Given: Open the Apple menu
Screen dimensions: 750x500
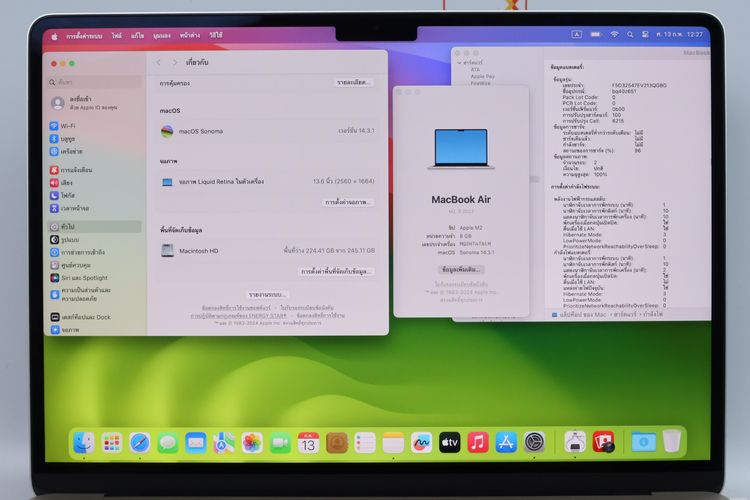Looking at the screenshot, I should coord(55,36).
